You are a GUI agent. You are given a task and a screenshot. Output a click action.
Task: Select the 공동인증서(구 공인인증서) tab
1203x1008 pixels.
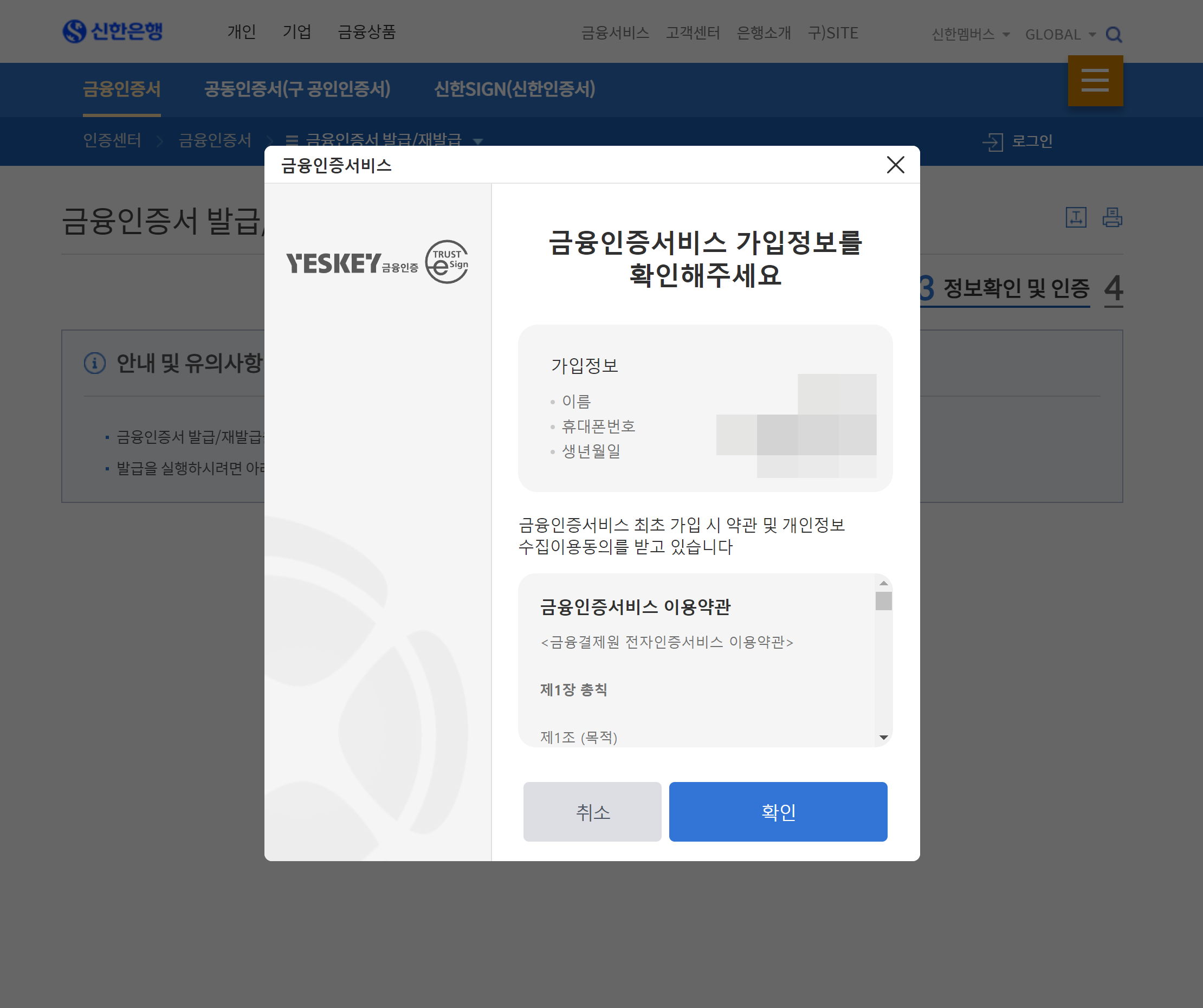tap(297, 89)
